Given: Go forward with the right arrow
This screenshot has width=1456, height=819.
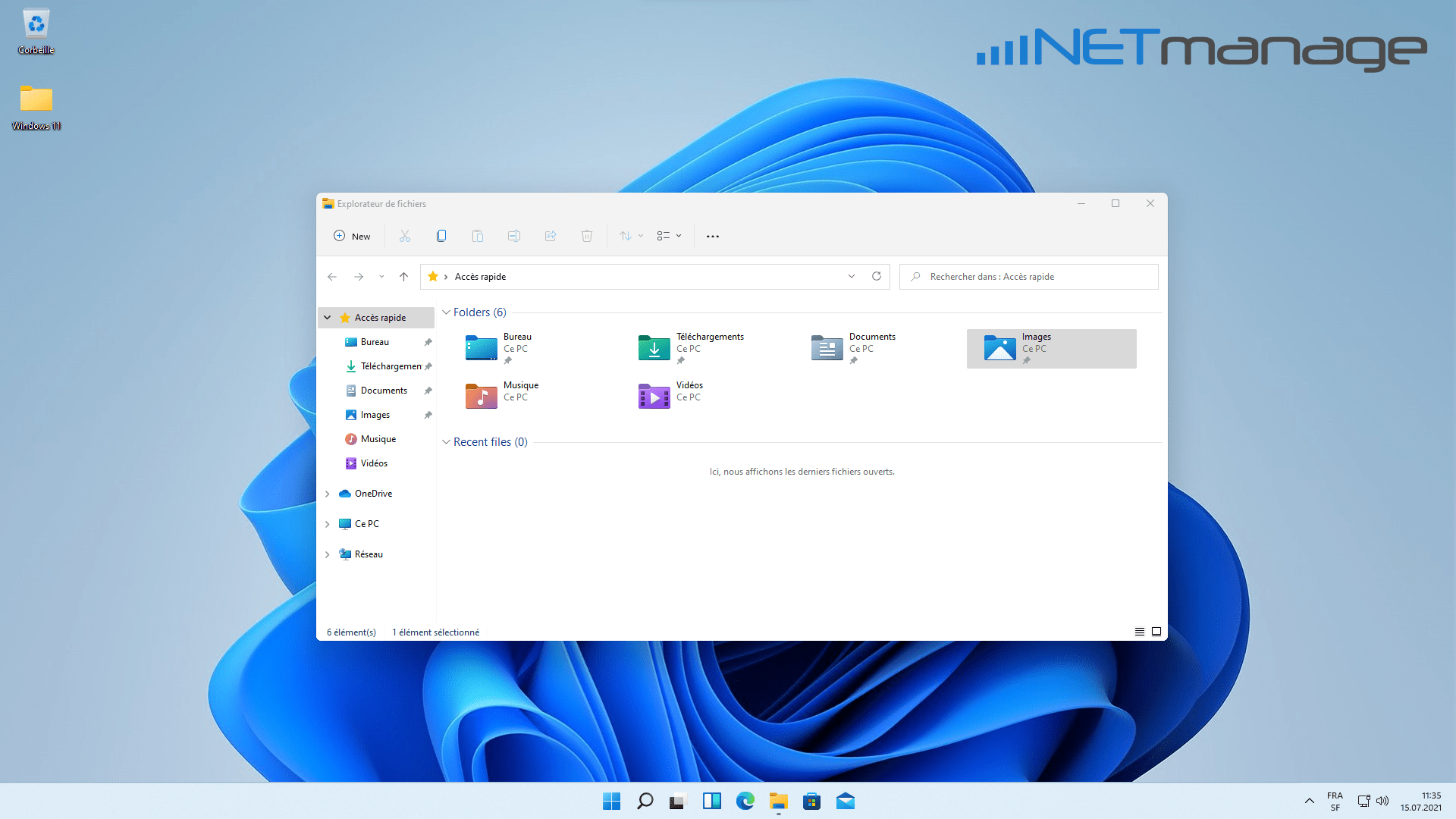Looking at the screenshot, I should pyautogui.click(x=359, y=277).
